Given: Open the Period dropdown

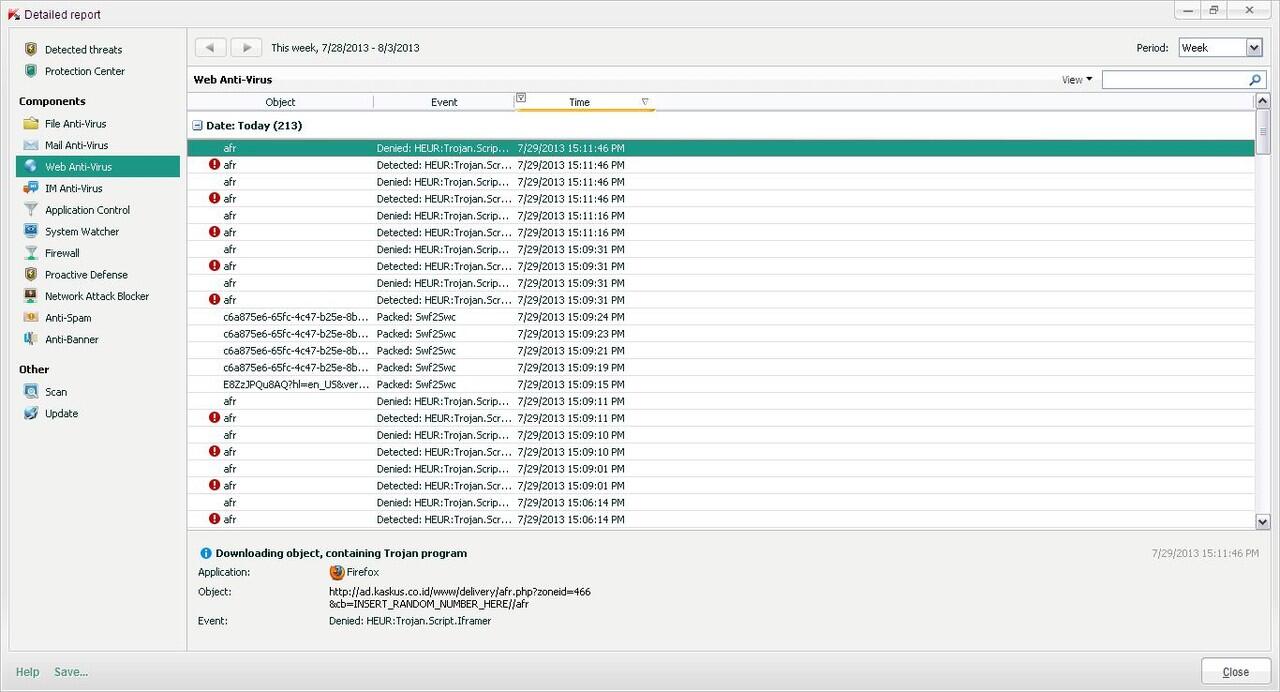Looking at the screenshot, I should (1253, 48).
